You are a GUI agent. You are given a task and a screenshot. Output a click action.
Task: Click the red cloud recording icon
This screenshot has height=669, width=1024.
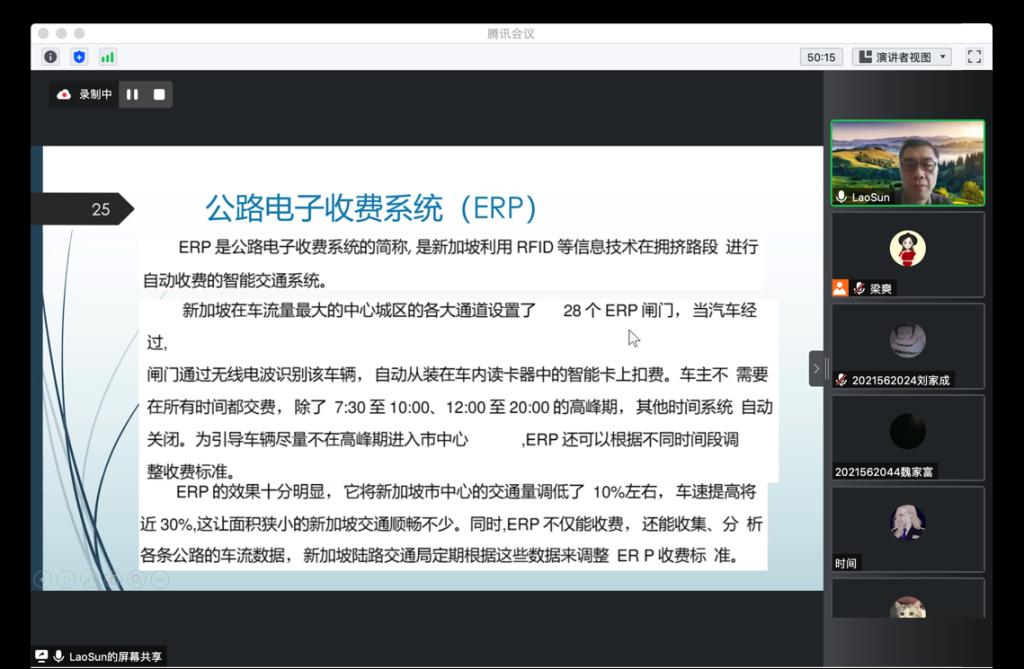pyautogui.click(x=64, y=95)
